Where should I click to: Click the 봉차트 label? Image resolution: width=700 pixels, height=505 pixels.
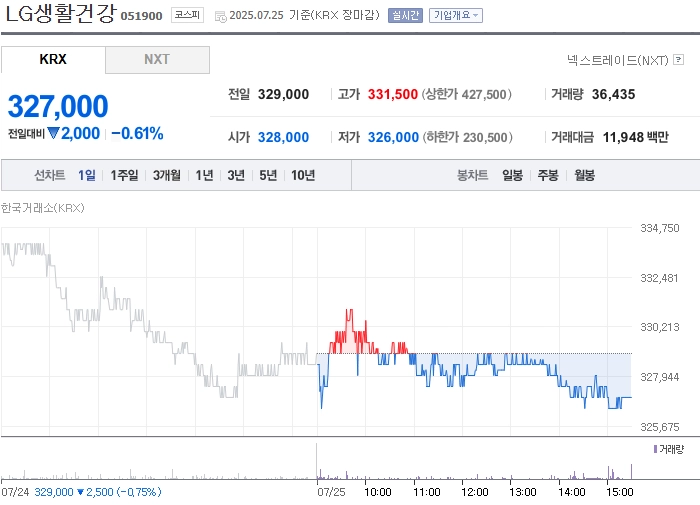(x=472, y=175)
